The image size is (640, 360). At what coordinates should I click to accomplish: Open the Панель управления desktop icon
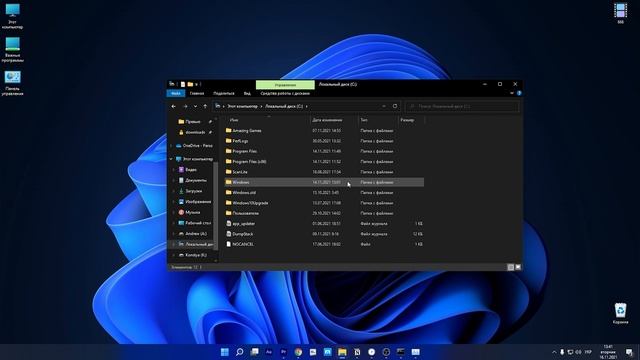[12, 83]
